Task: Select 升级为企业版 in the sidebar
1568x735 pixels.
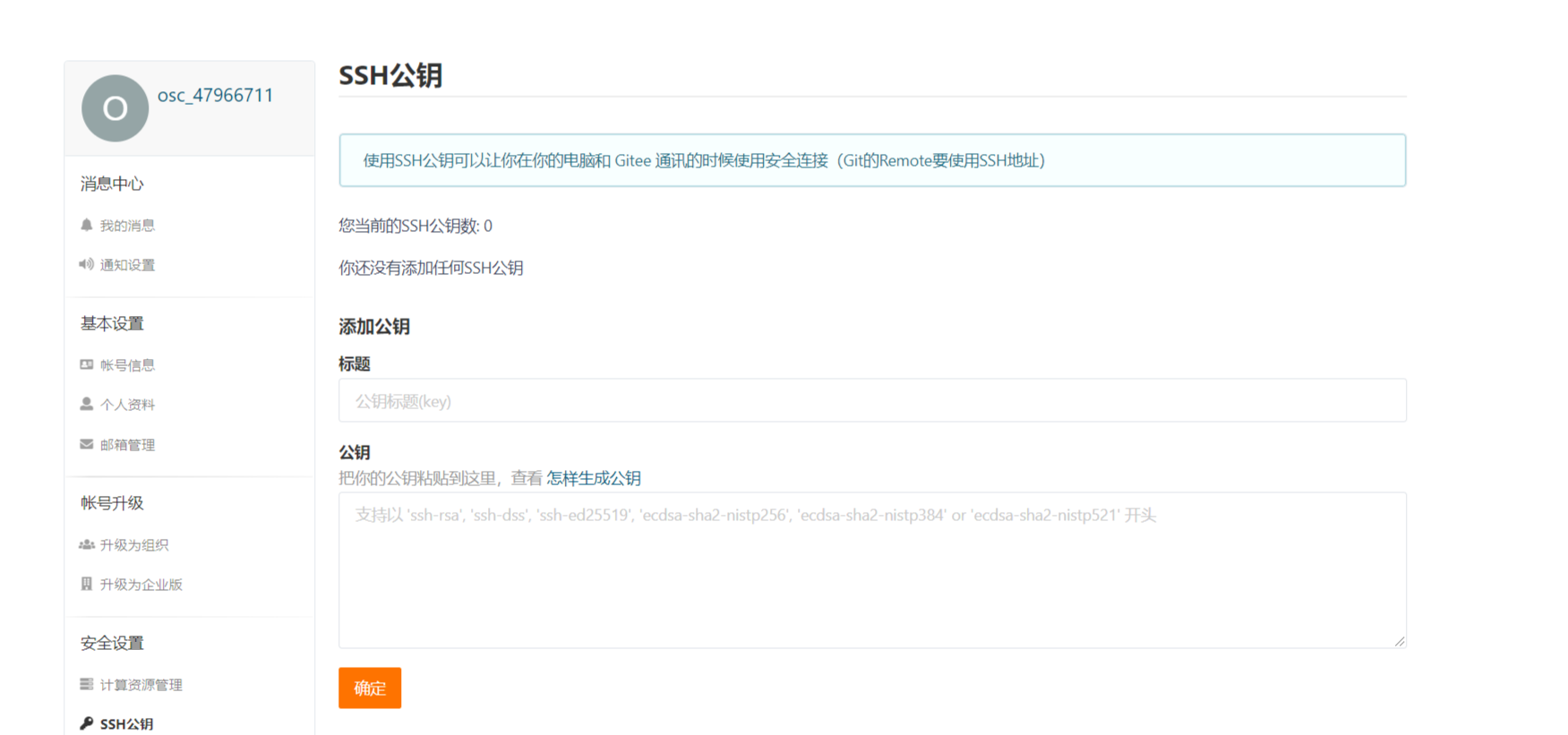Action: coord(141,585)
